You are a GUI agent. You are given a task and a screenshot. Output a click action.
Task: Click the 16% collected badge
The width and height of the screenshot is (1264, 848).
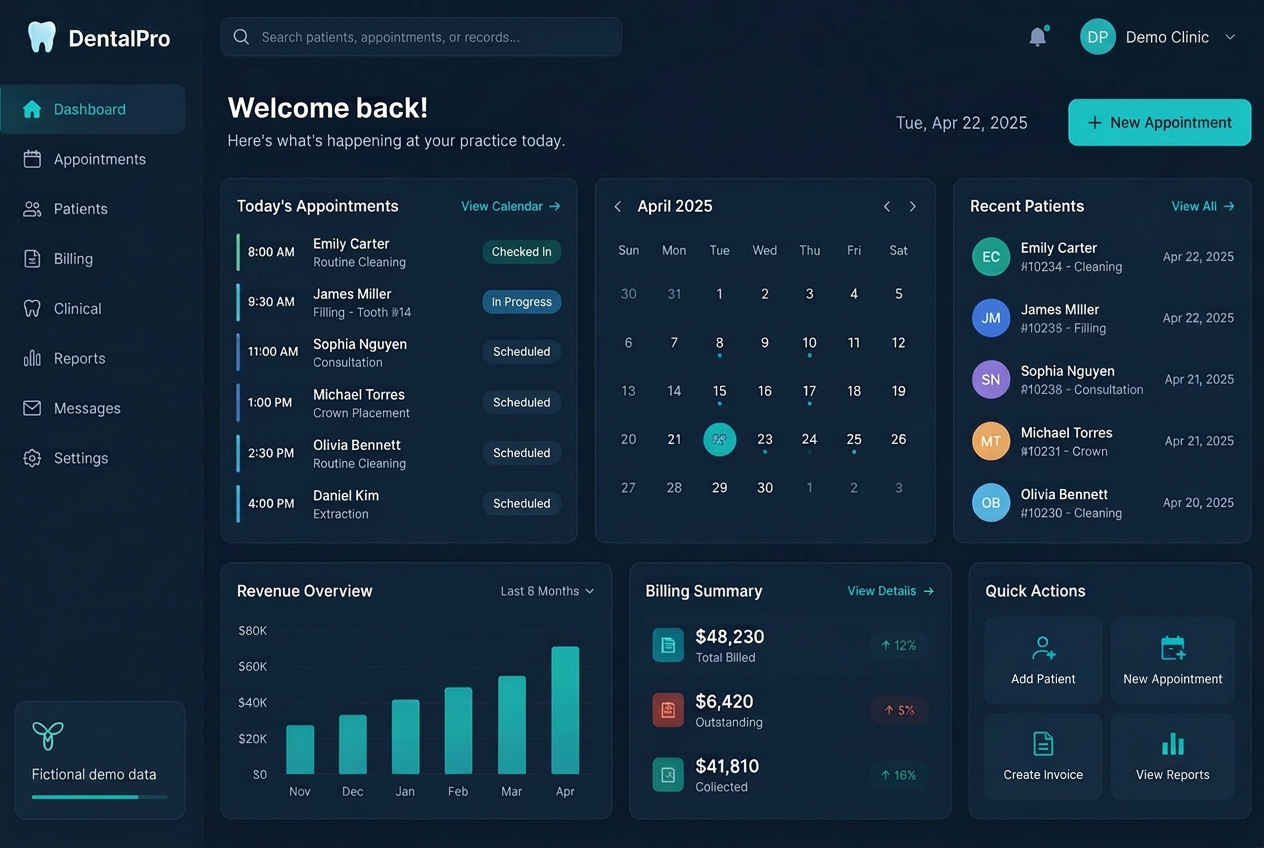coord(898,775)
